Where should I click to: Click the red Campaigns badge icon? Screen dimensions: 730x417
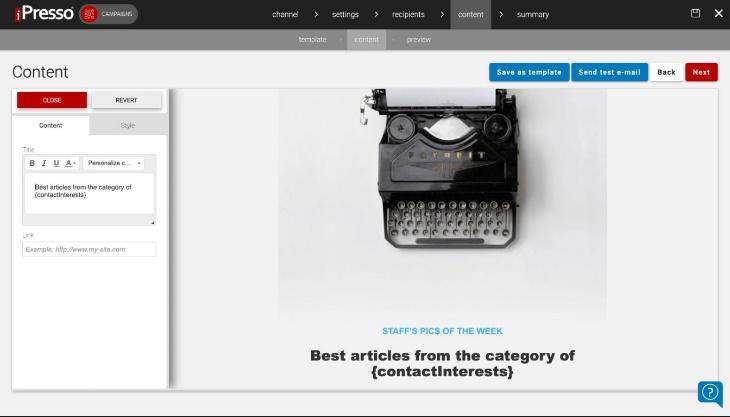(88, 14)
